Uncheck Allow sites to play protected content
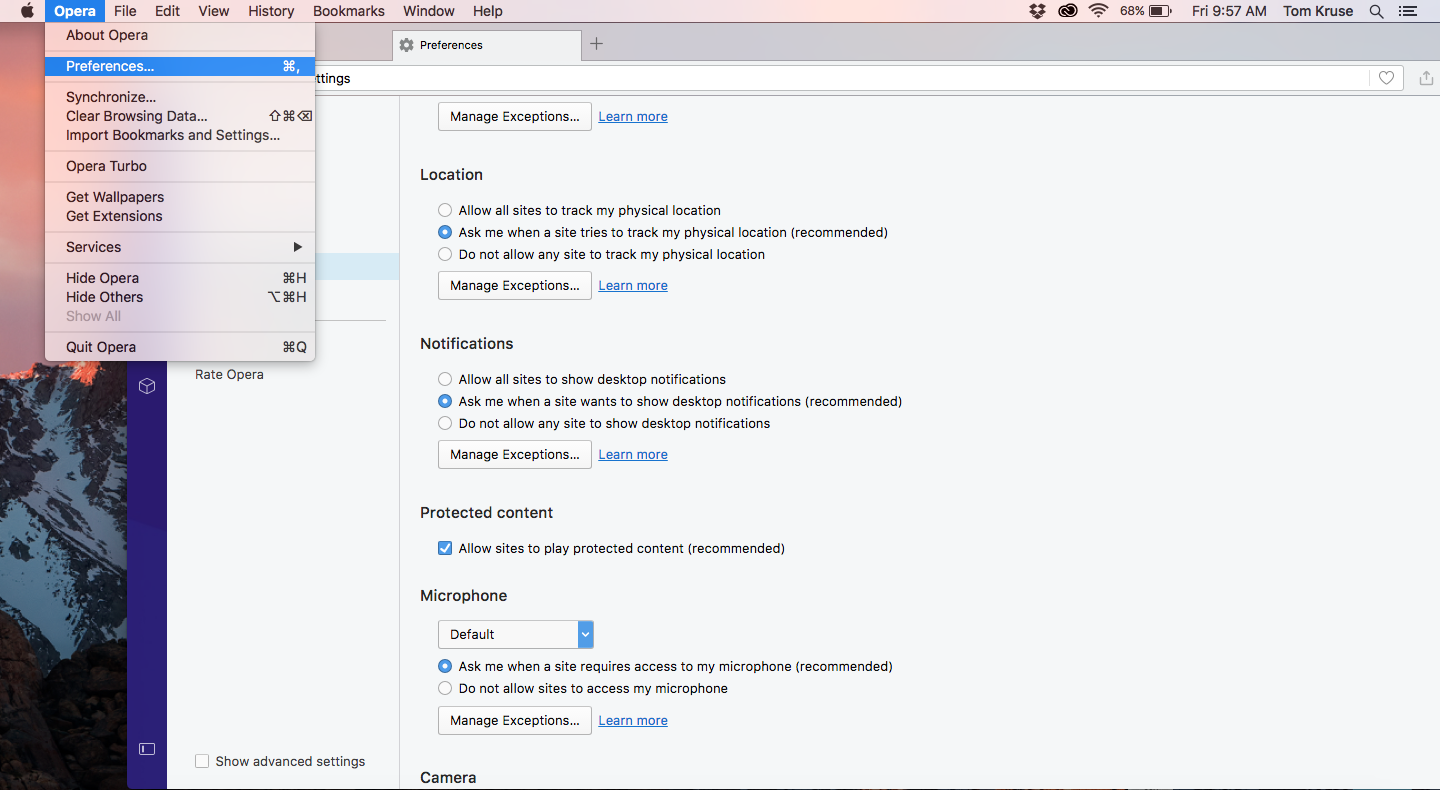 (x=445, y=548)
